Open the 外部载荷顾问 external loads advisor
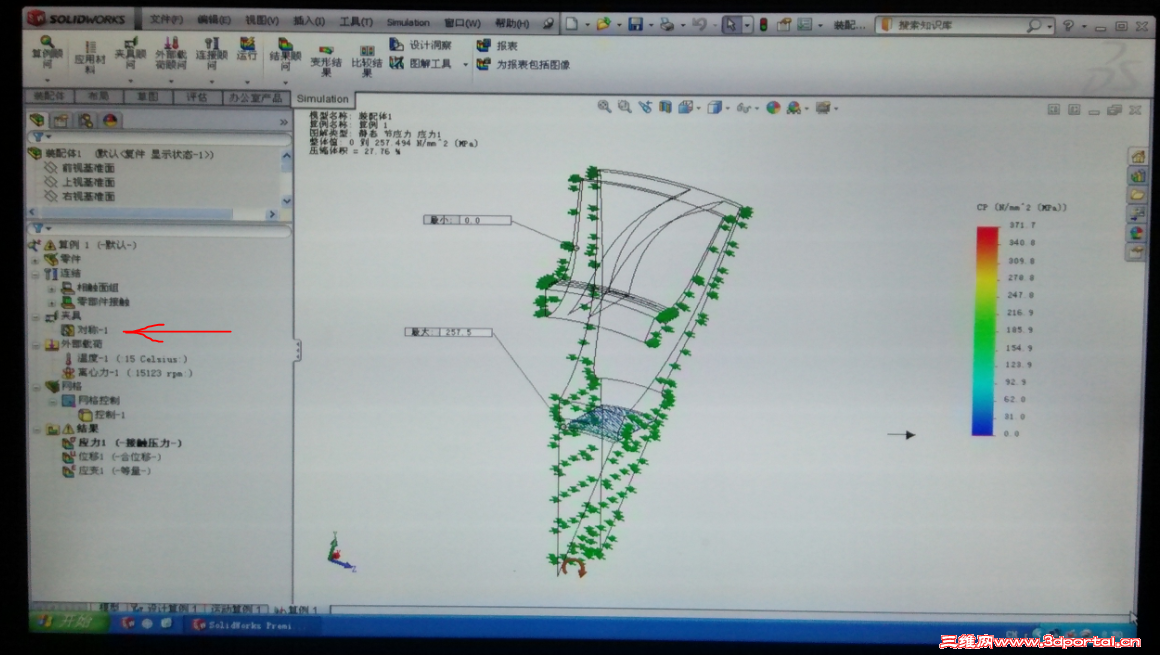 (x=171, y=53)
